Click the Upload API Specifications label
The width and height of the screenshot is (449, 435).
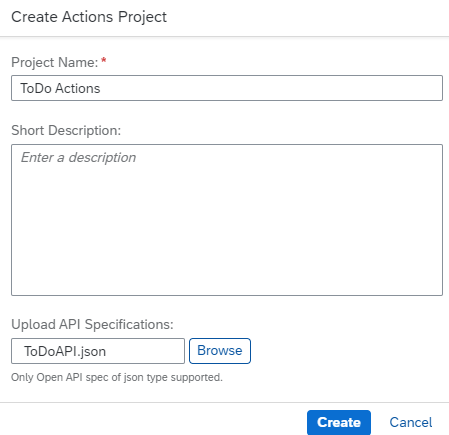pos(92,324)
